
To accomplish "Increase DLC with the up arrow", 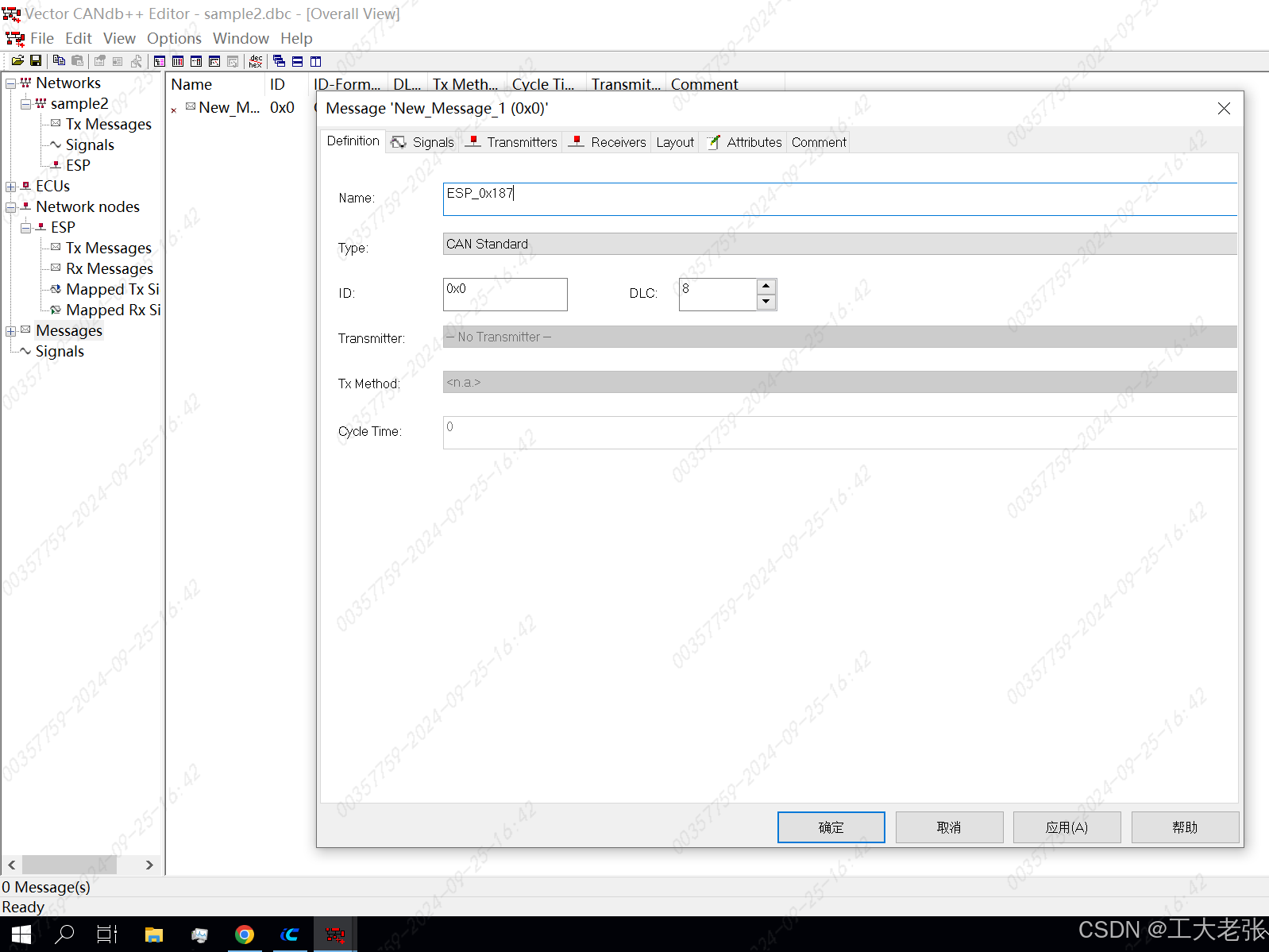I will point(766,286).
